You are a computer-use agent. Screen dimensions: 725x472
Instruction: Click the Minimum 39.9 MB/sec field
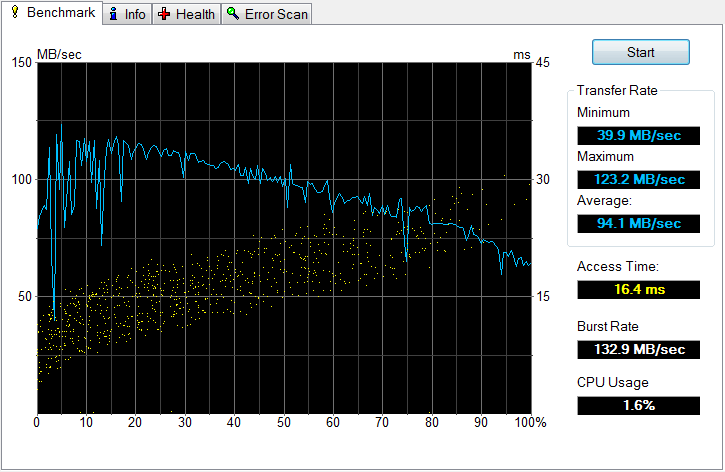(x=638, y=135)
